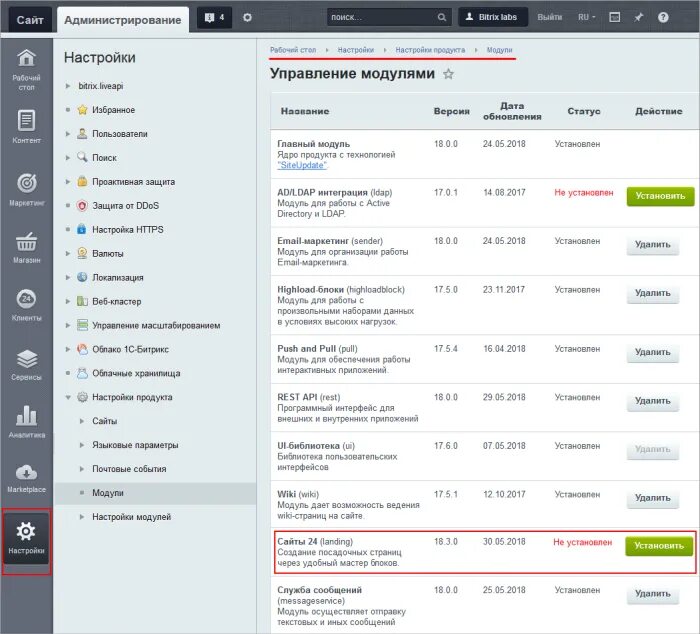Image resolution: width=700 pixels, height=634 pixels.
Task: Install the AD/LDAP интеграция module
Action: (x=660, y=196)
